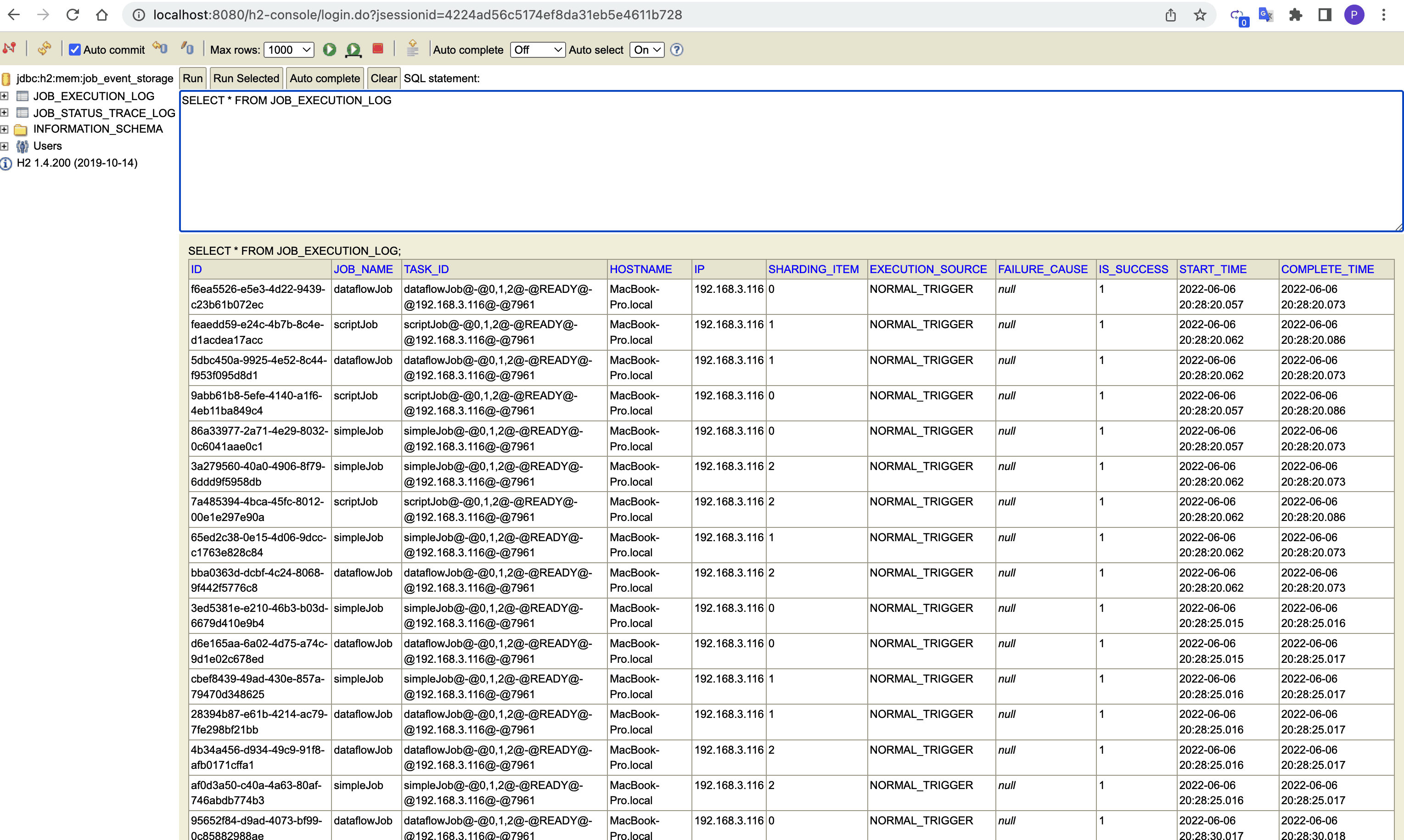Click the Rollback transaction icon

pos(161,49)
